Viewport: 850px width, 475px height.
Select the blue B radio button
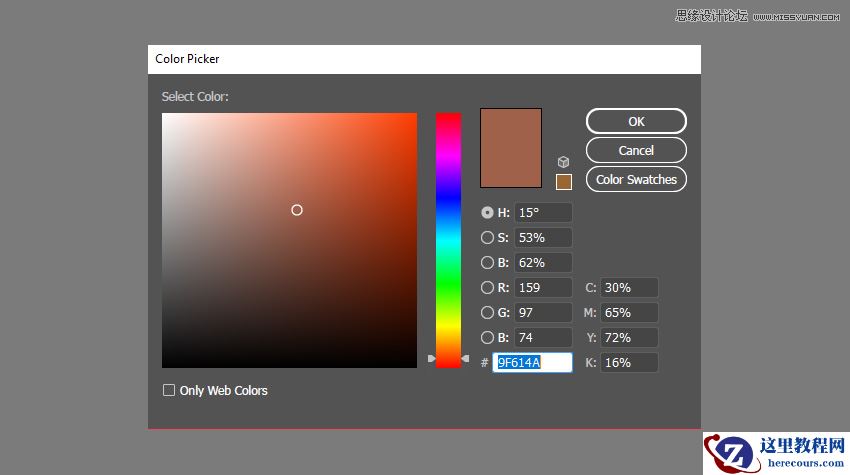pyautogui.click(x=487, y=337)
